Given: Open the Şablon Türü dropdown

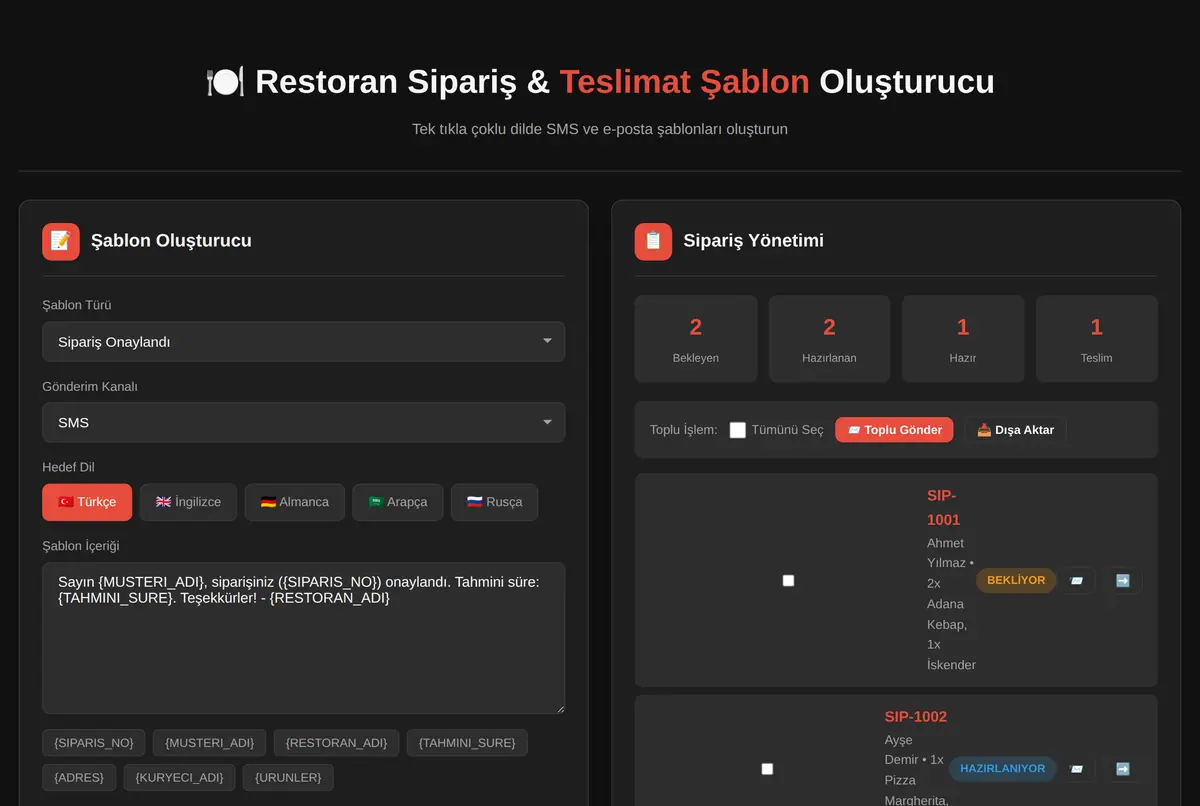Looking at the screenshot, I should coord(303,342).
